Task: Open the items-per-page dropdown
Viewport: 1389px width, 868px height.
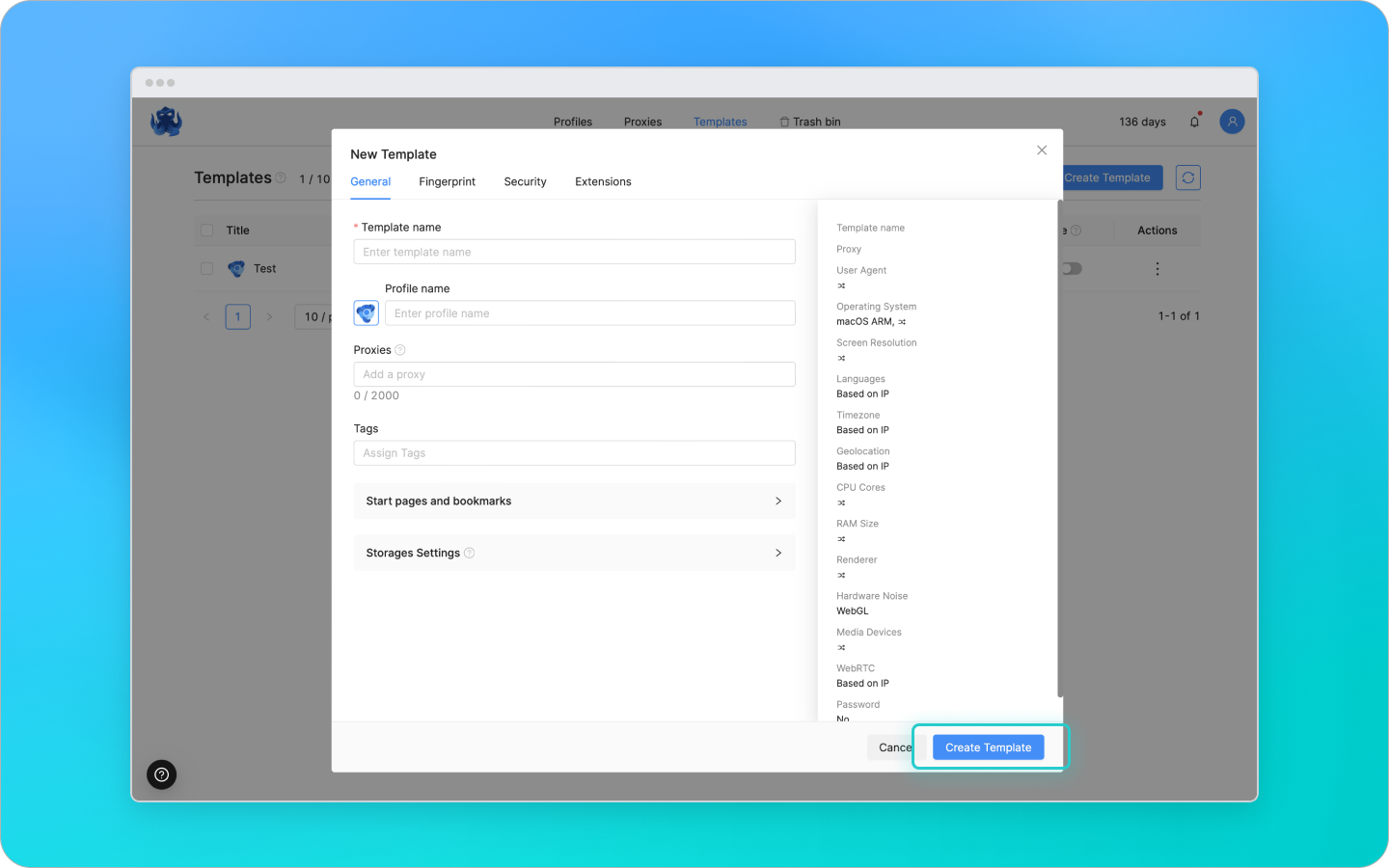Action: [x=316, y=316]
